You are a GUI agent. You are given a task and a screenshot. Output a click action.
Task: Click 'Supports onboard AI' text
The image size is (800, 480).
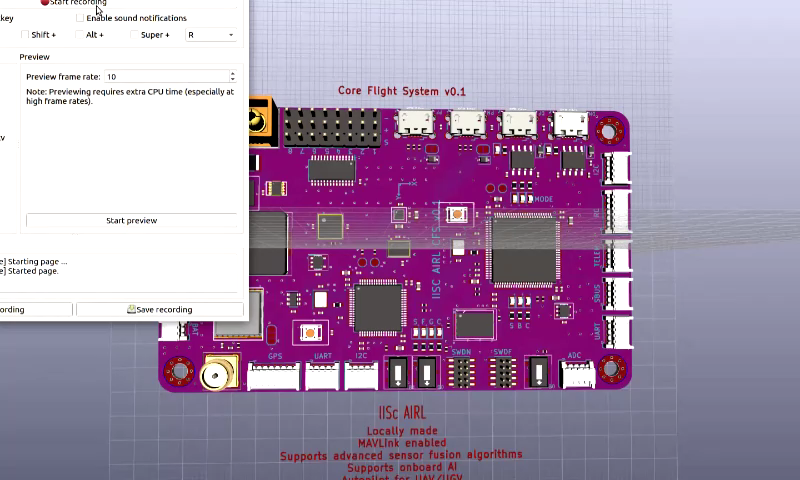402,467
